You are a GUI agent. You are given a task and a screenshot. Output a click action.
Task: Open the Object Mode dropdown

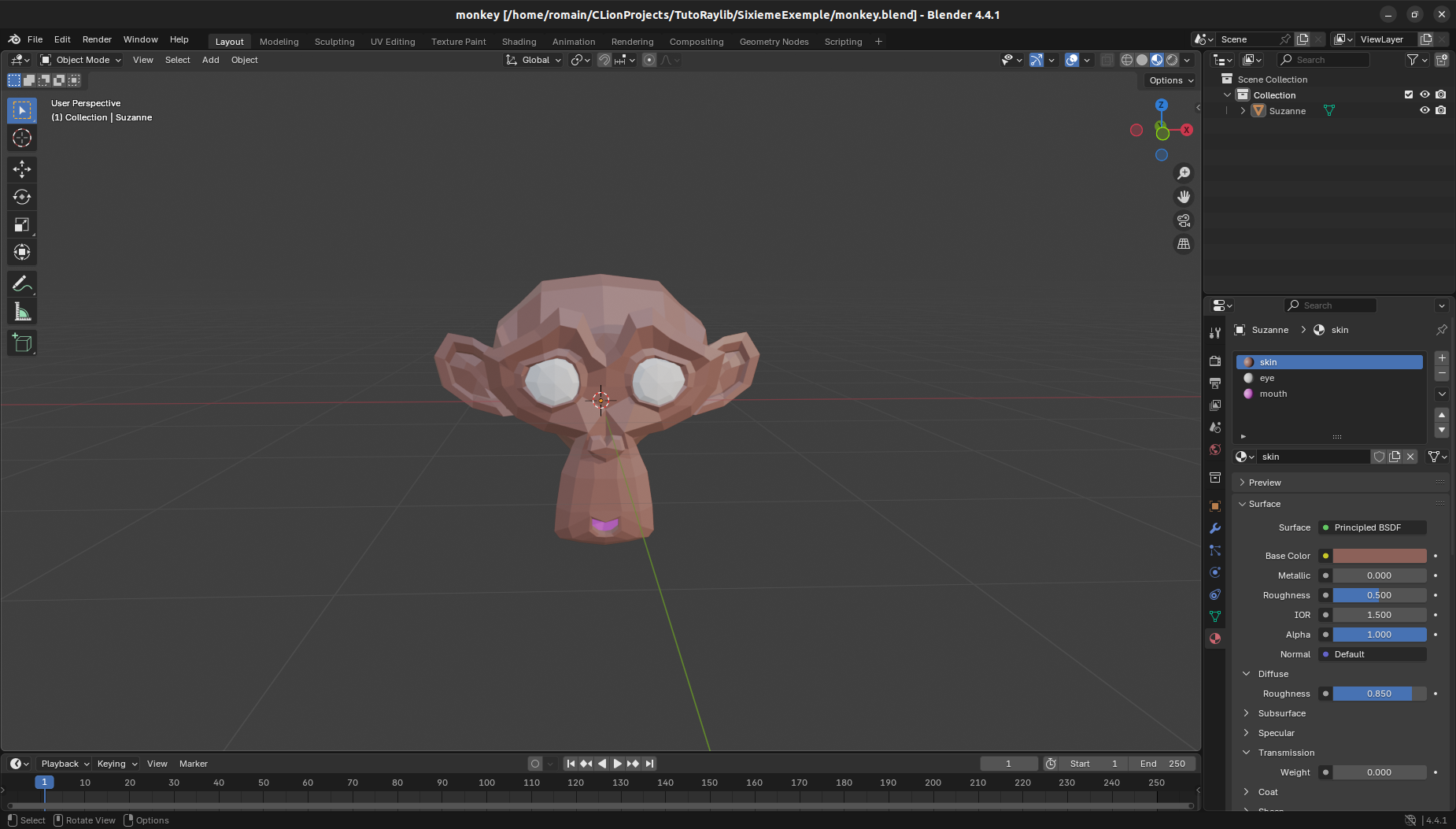(x=79, y=60)
